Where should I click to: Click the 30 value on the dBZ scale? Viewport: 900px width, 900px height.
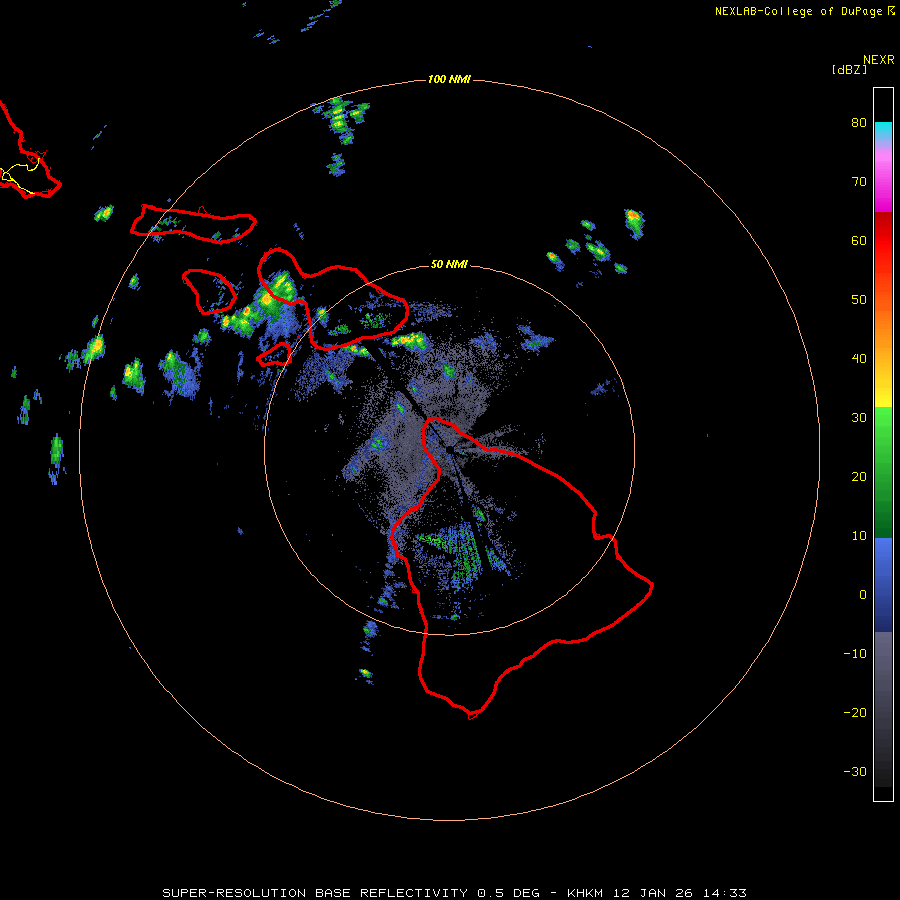(859, 418)
